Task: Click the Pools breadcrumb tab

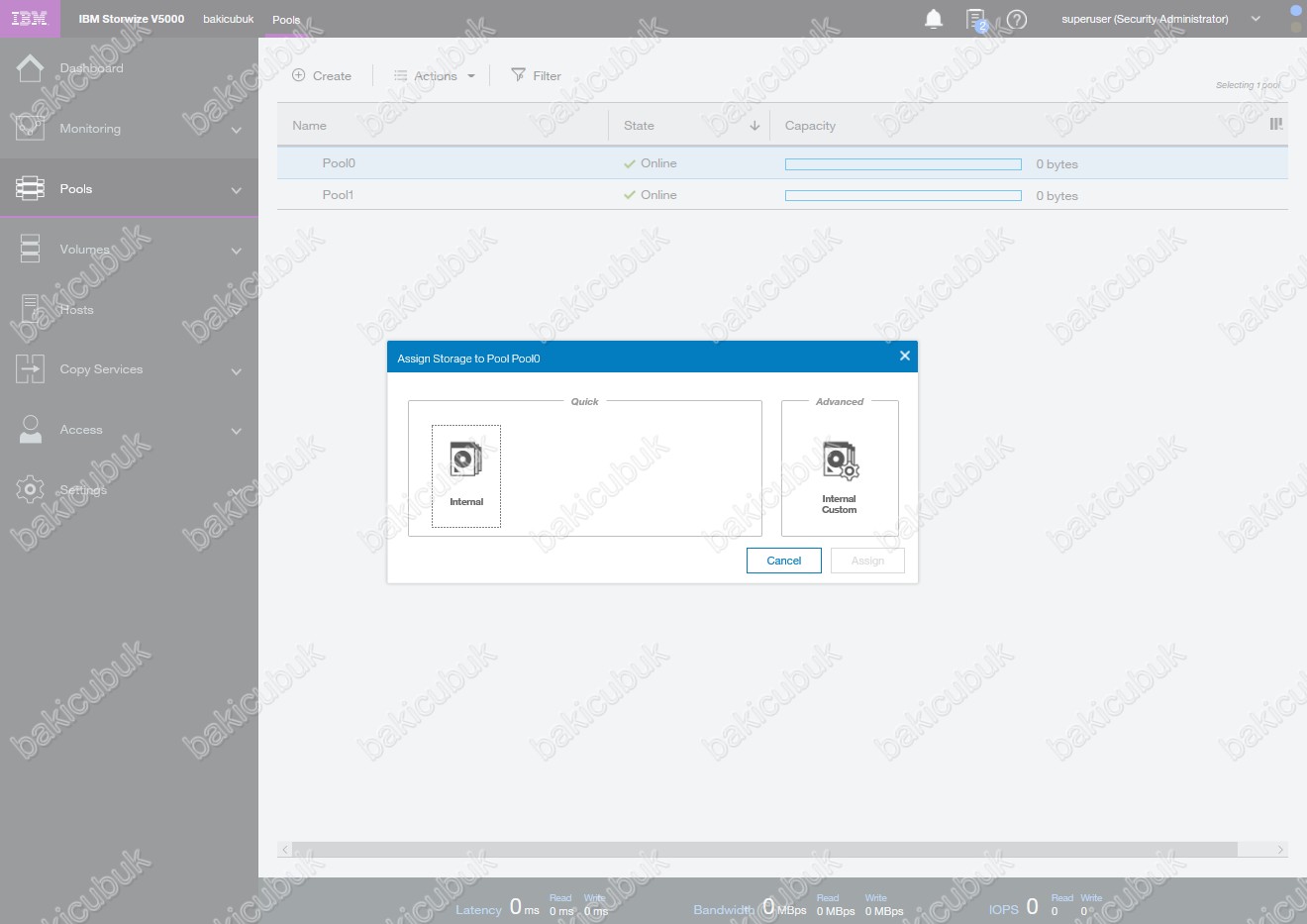Action: point(286,20)
